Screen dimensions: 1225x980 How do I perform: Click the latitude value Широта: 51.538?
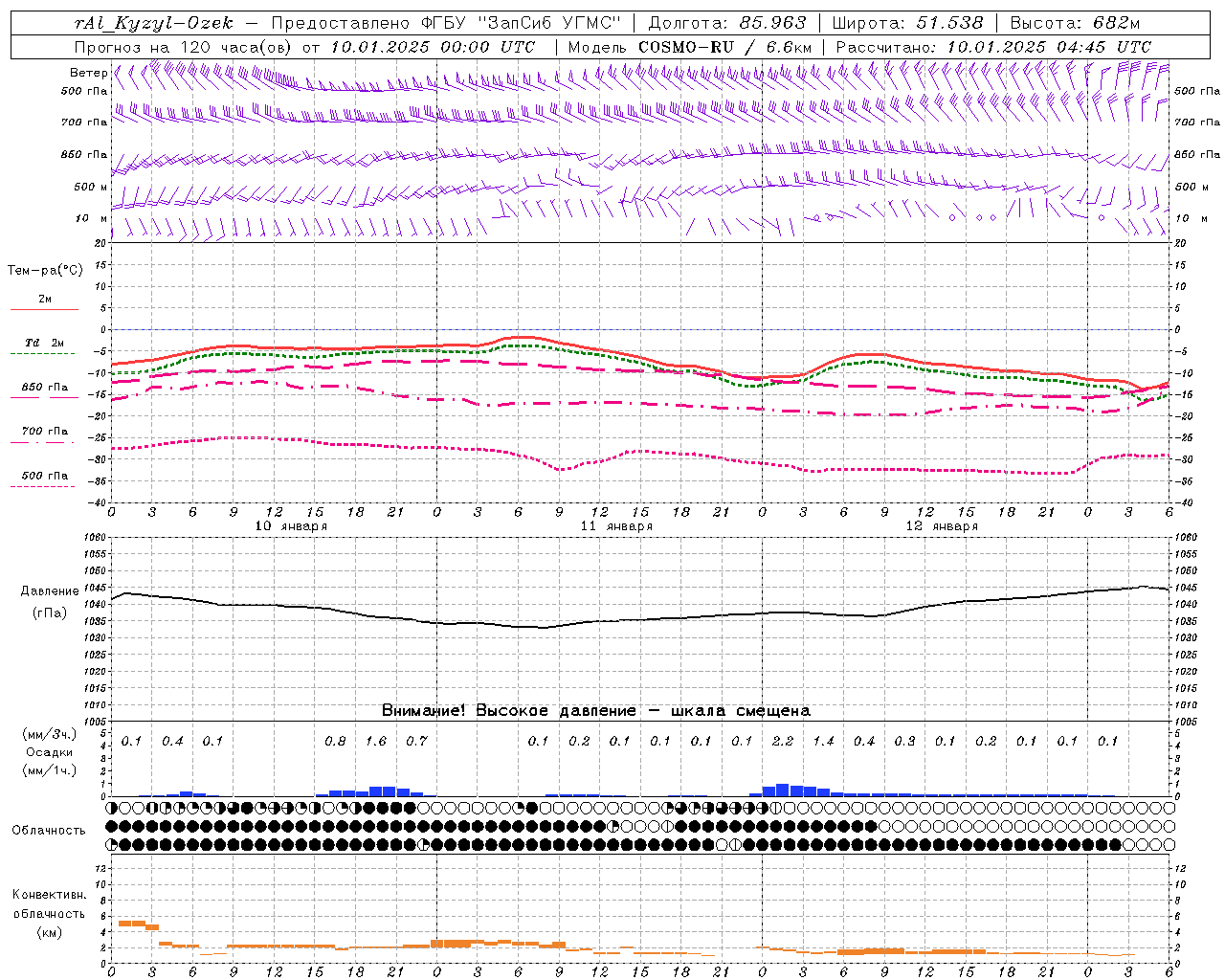pyautogui.click(x=908, y=23)
